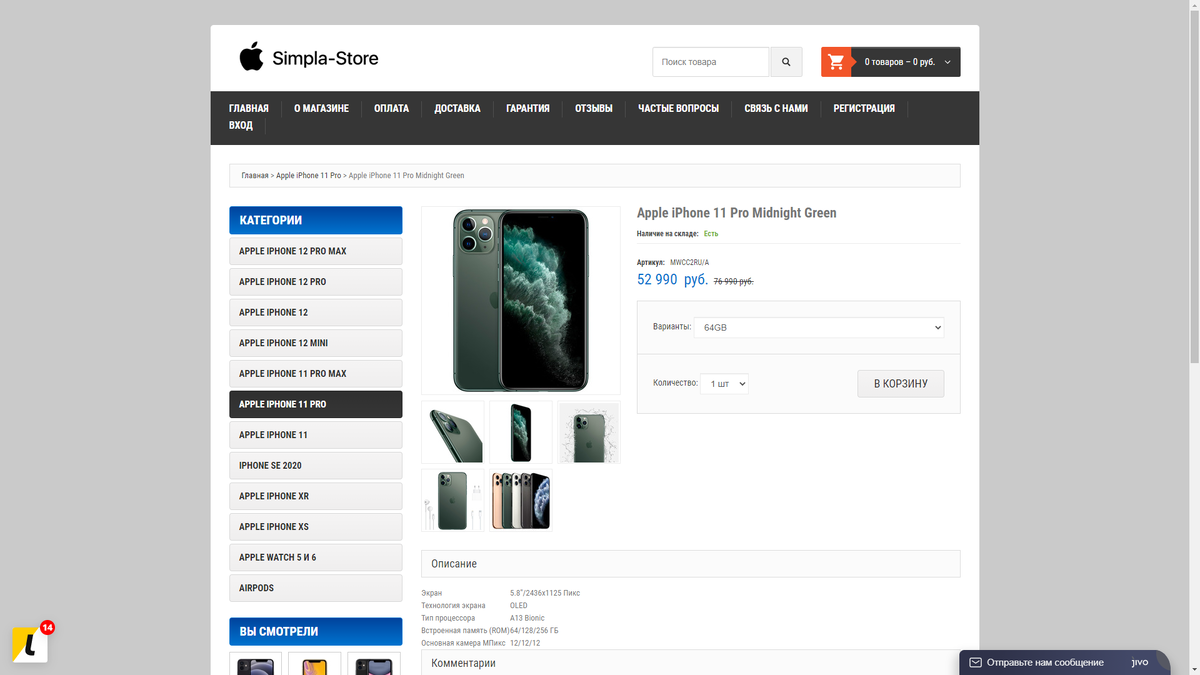Screen dimensions: 1200x675
Task: Click the search magnifier button
Action: [786, 62]
